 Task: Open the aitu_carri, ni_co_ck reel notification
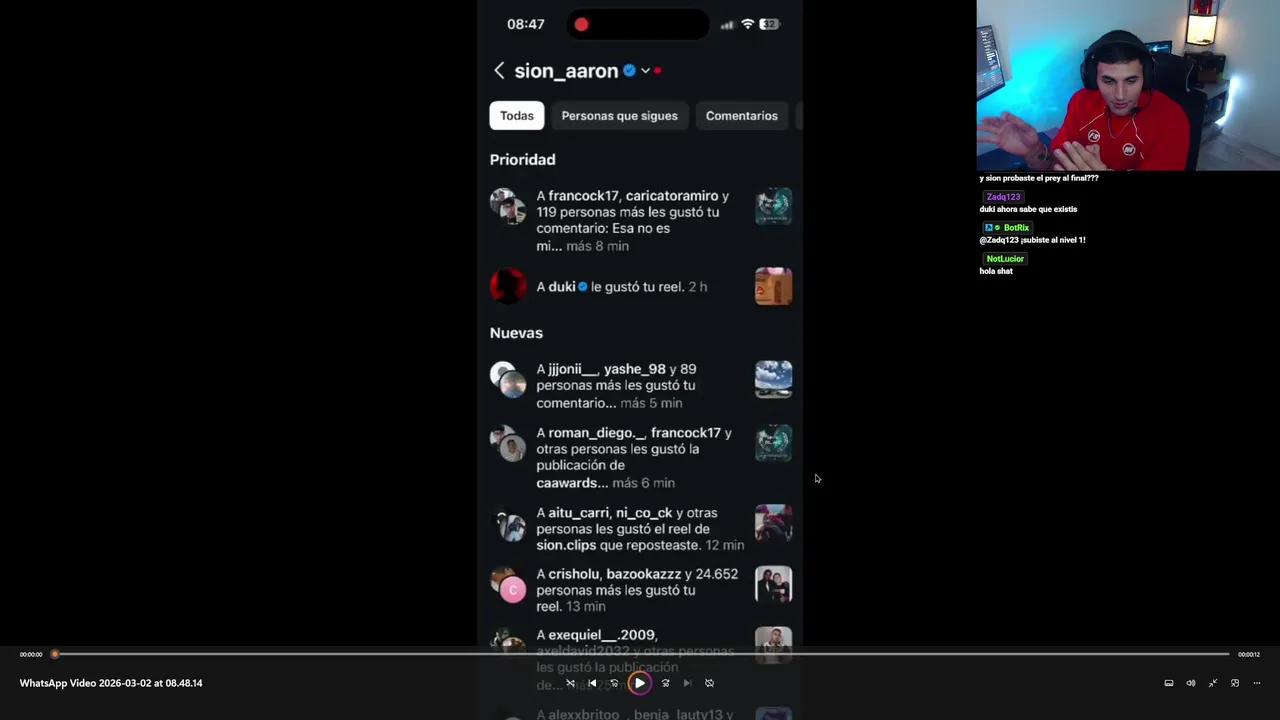click(640, 529)
